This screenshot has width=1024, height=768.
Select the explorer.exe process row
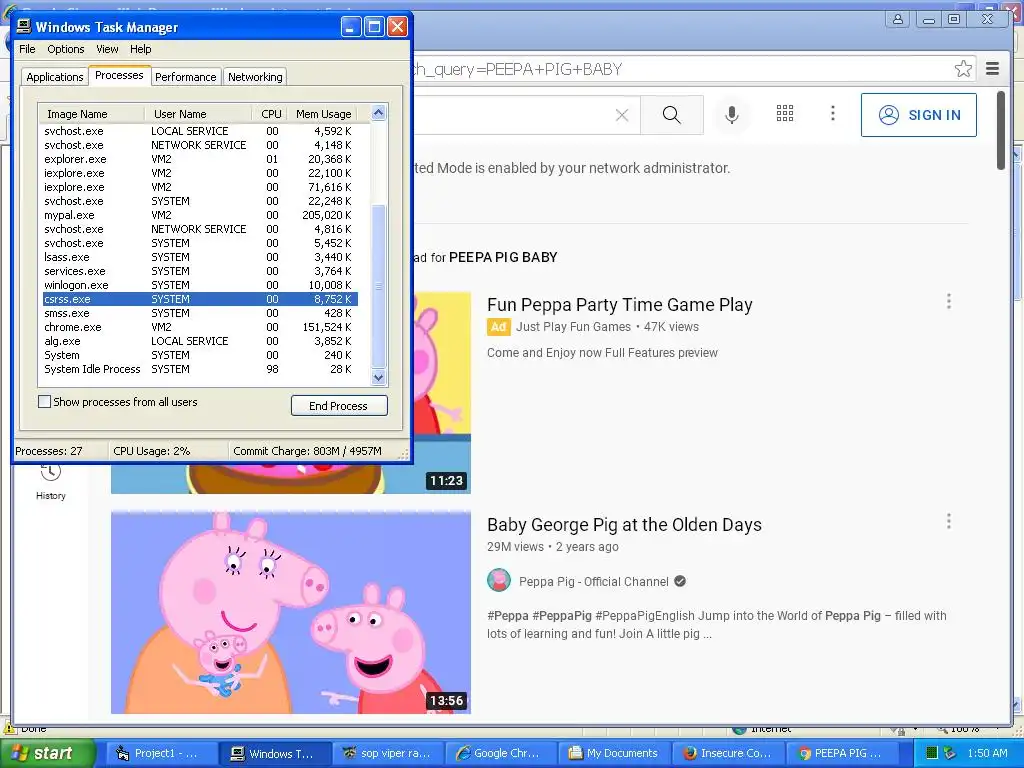coord(200,159)
